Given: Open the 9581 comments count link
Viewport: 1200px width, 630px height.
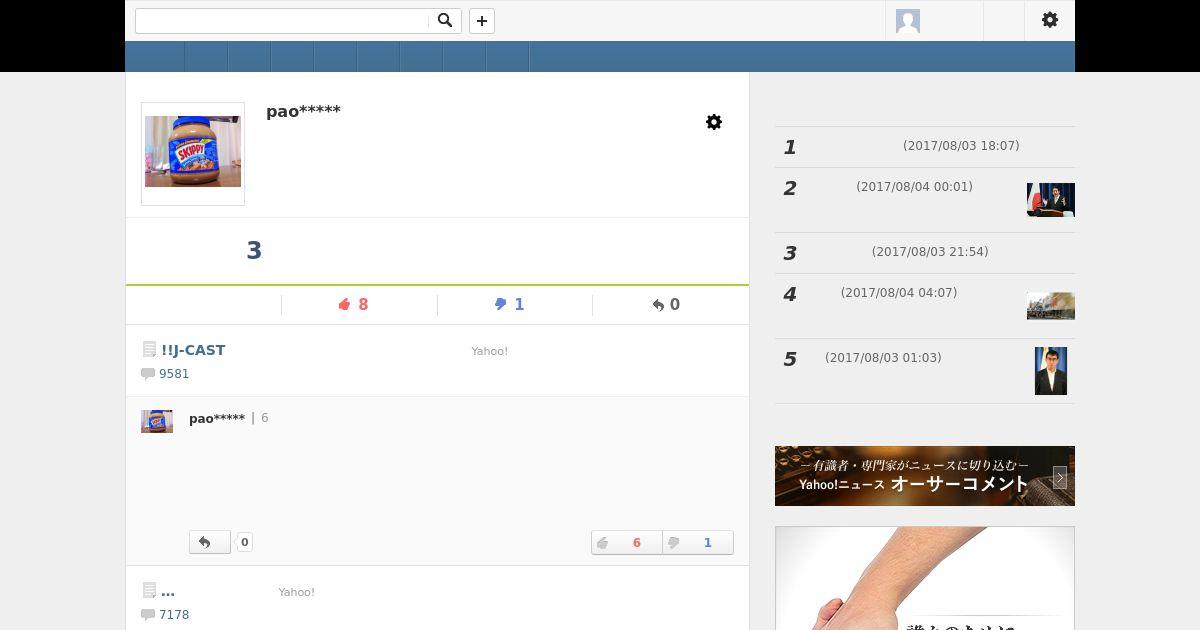Looking at the screenshot, I should point(174,374).
